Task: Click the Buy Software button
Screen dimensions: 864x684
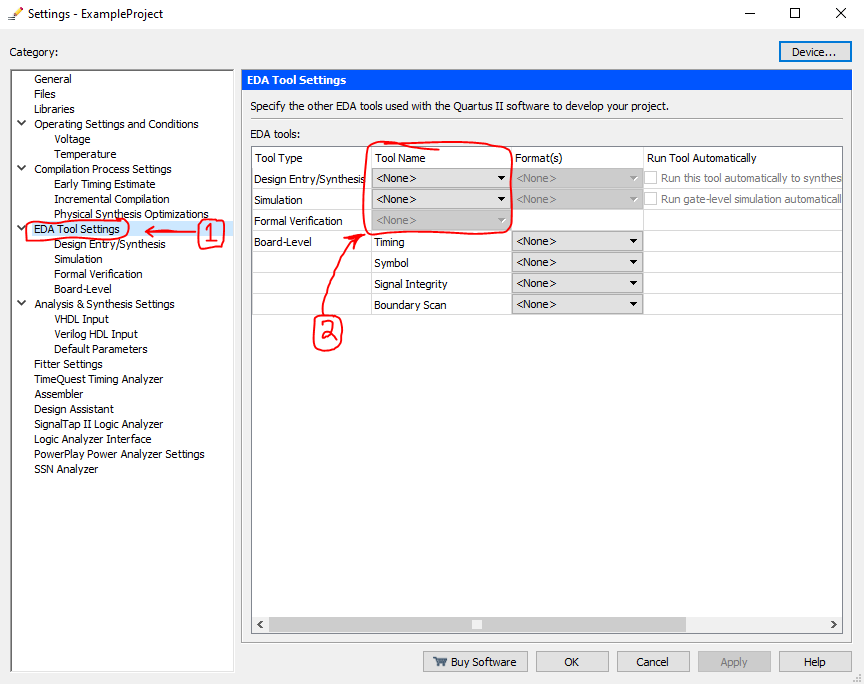Action: click(x=475, y=661)
